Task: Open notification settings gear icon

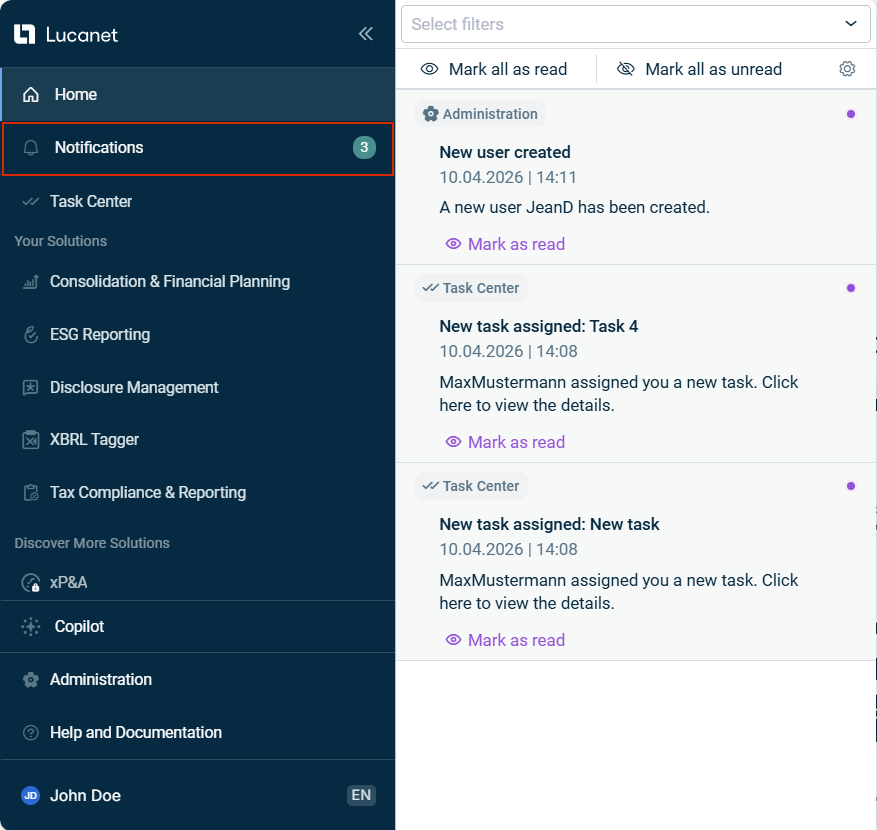Action: coord(847,69)
